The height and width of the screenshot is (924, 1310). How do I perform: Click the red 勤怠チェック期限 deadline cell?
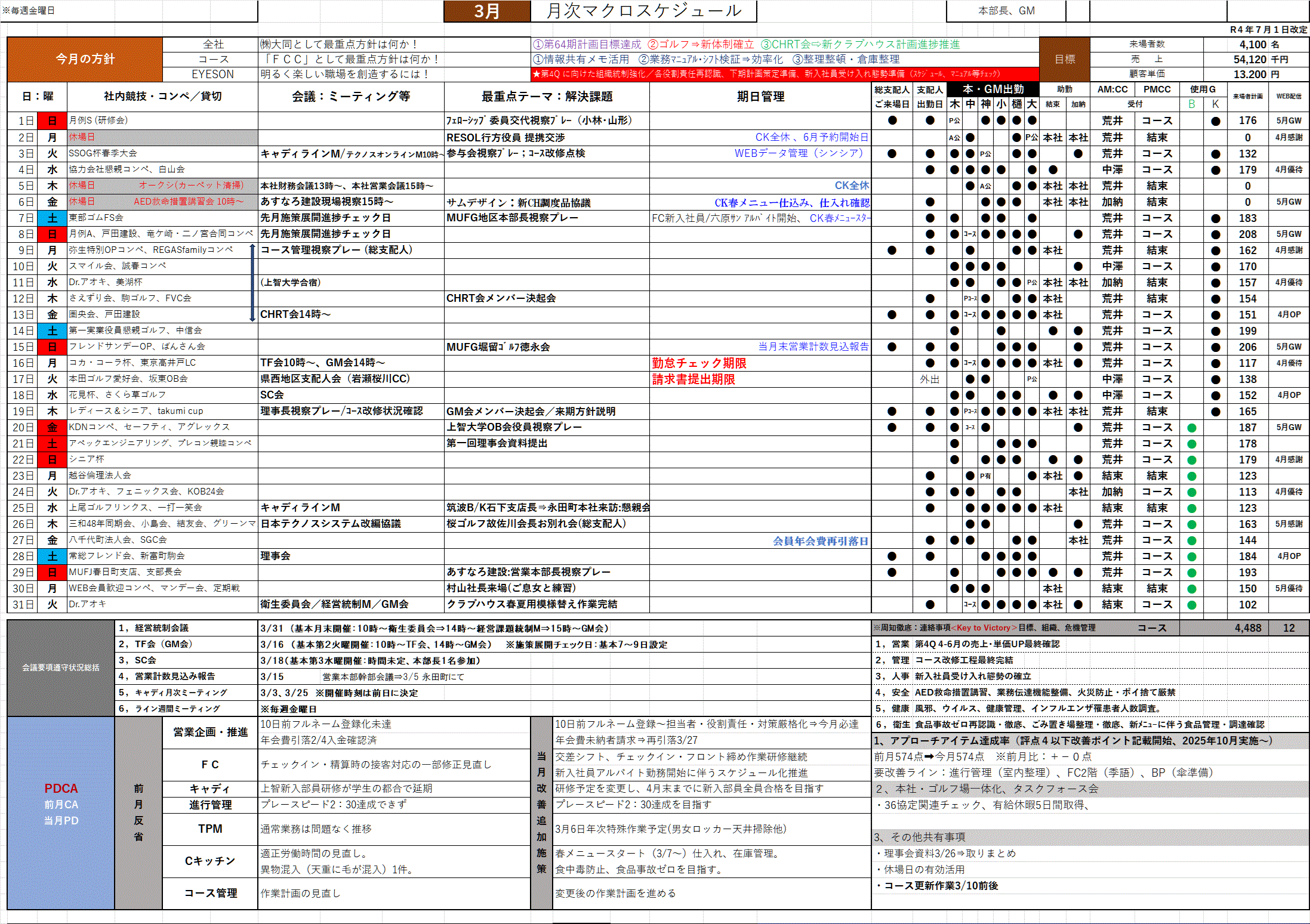(x=698, y=363)
